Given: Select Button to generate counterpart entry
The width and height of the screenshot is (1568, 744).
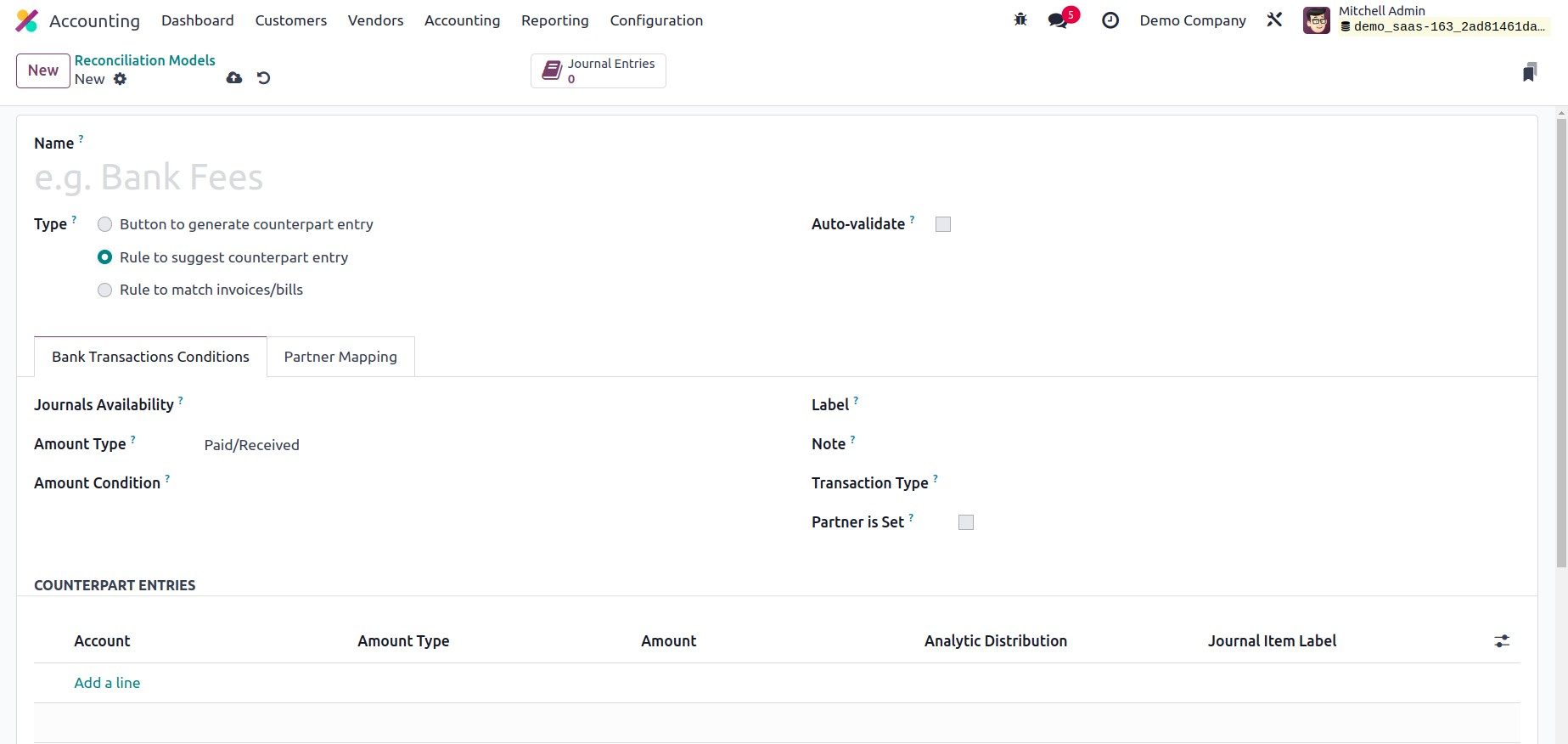Looking at the screenshot, I should coord(105,225).
